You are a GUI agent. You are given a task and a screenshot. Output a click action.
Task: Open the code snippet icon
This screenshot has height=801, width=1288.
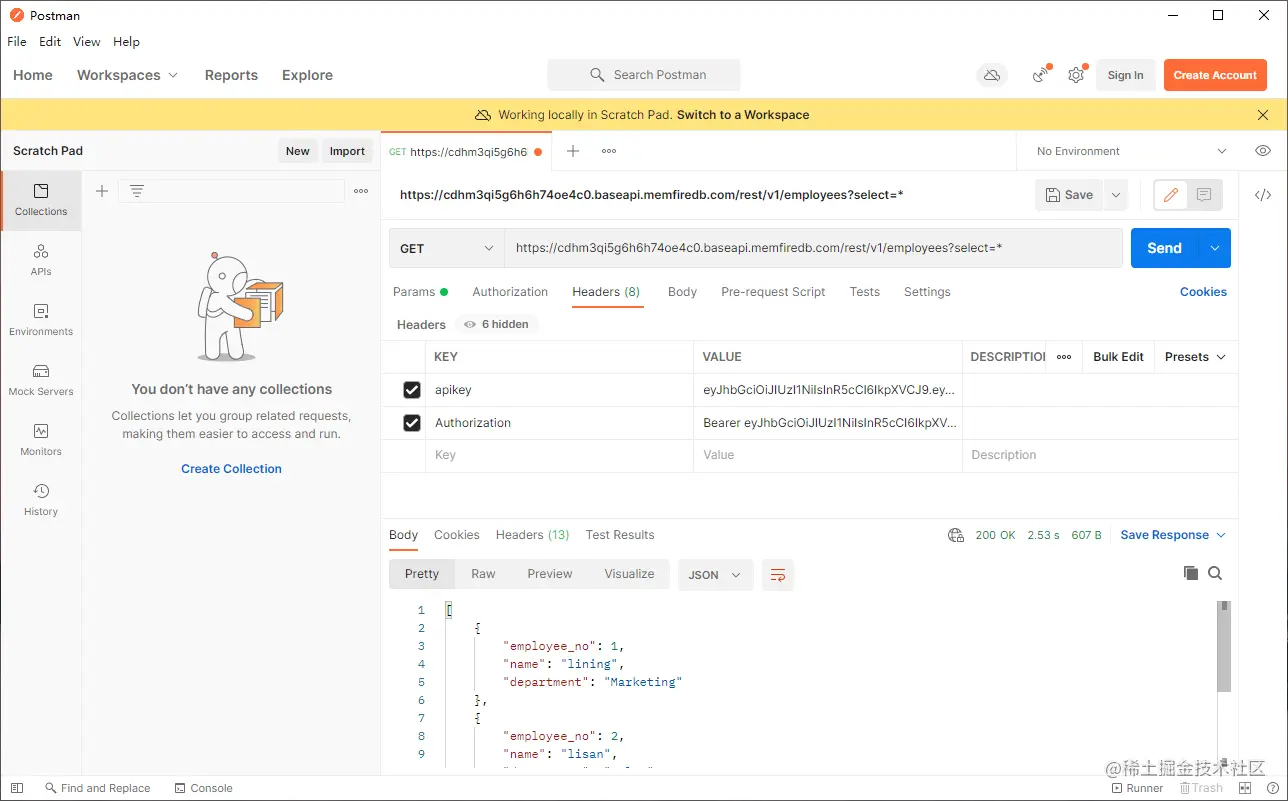[1263, 195]
